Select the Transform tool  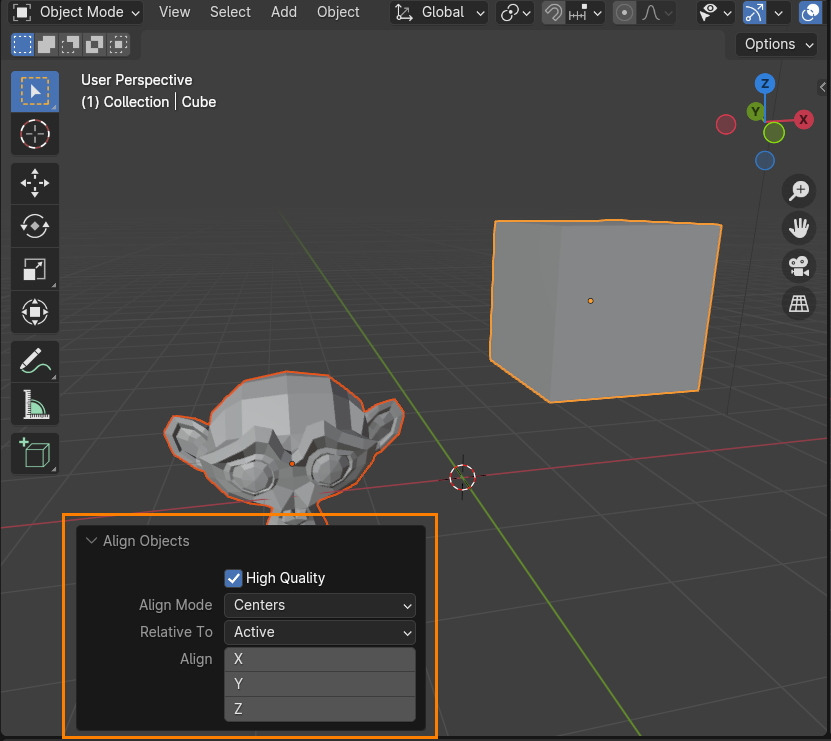pyautogui.click(x=35, y=312)
